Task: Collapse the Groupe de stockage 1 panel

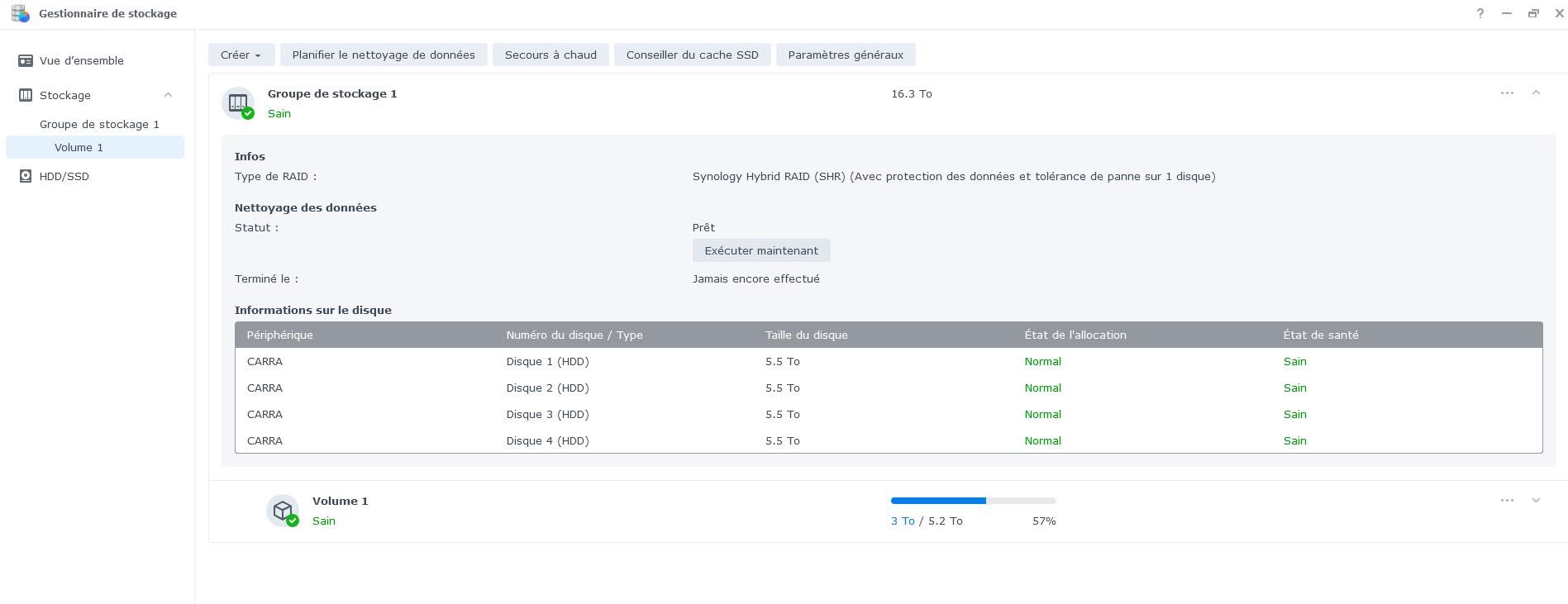Action: pyautogui.click(x=1536, y=93)
